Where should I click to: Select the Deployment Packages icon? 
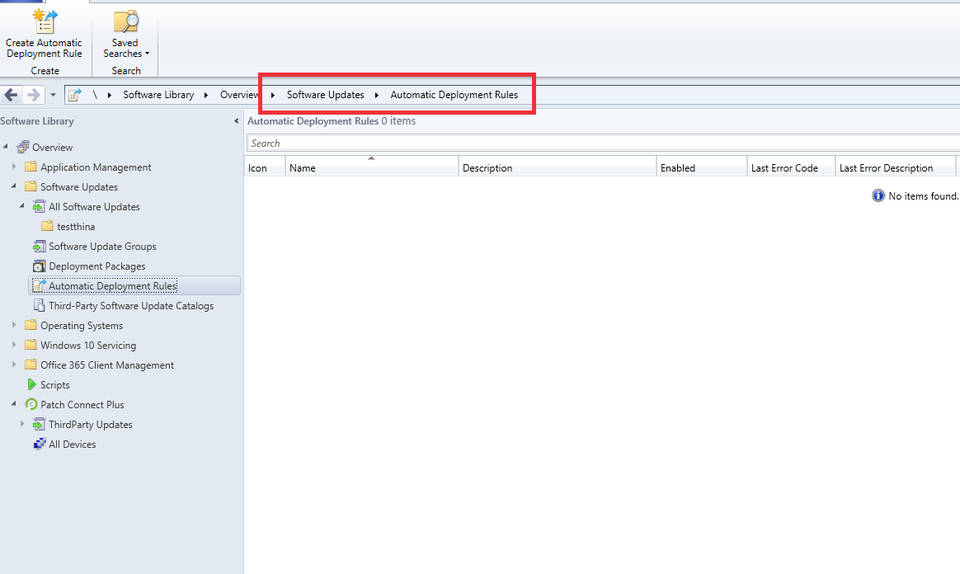click(39, 266)
